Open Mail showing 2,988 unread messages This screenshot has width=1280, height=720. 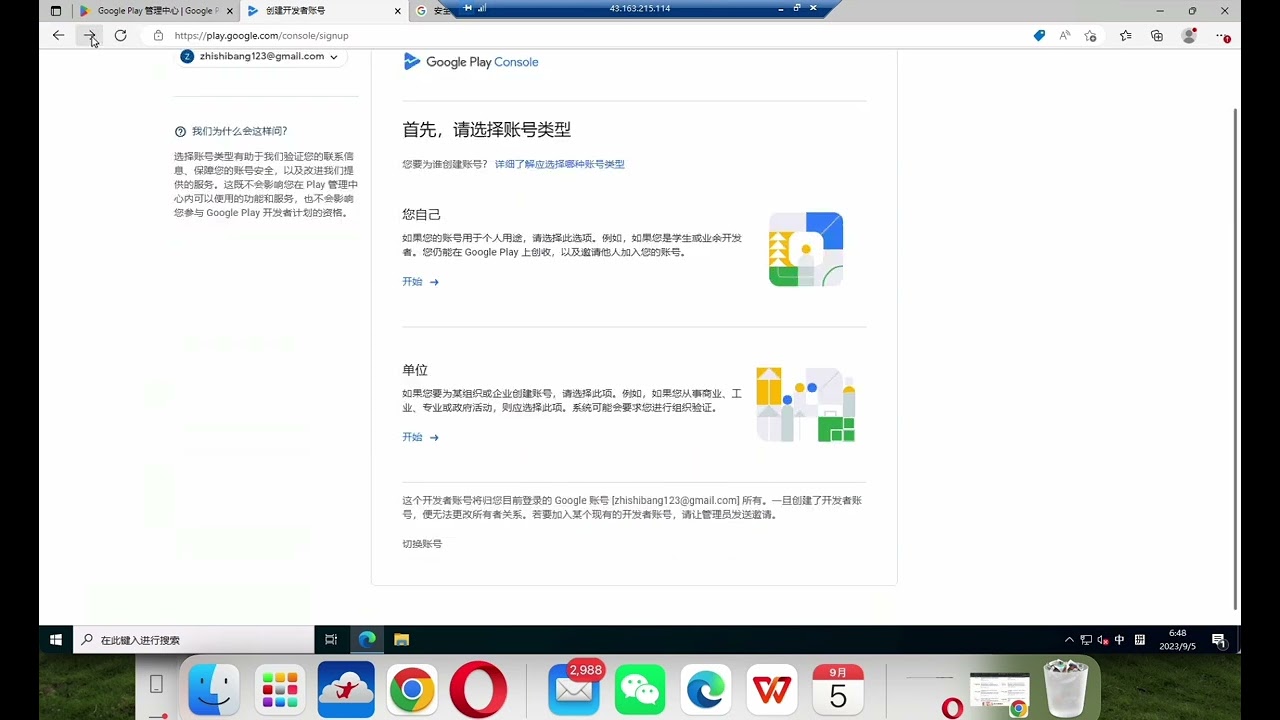pos(573,688)
